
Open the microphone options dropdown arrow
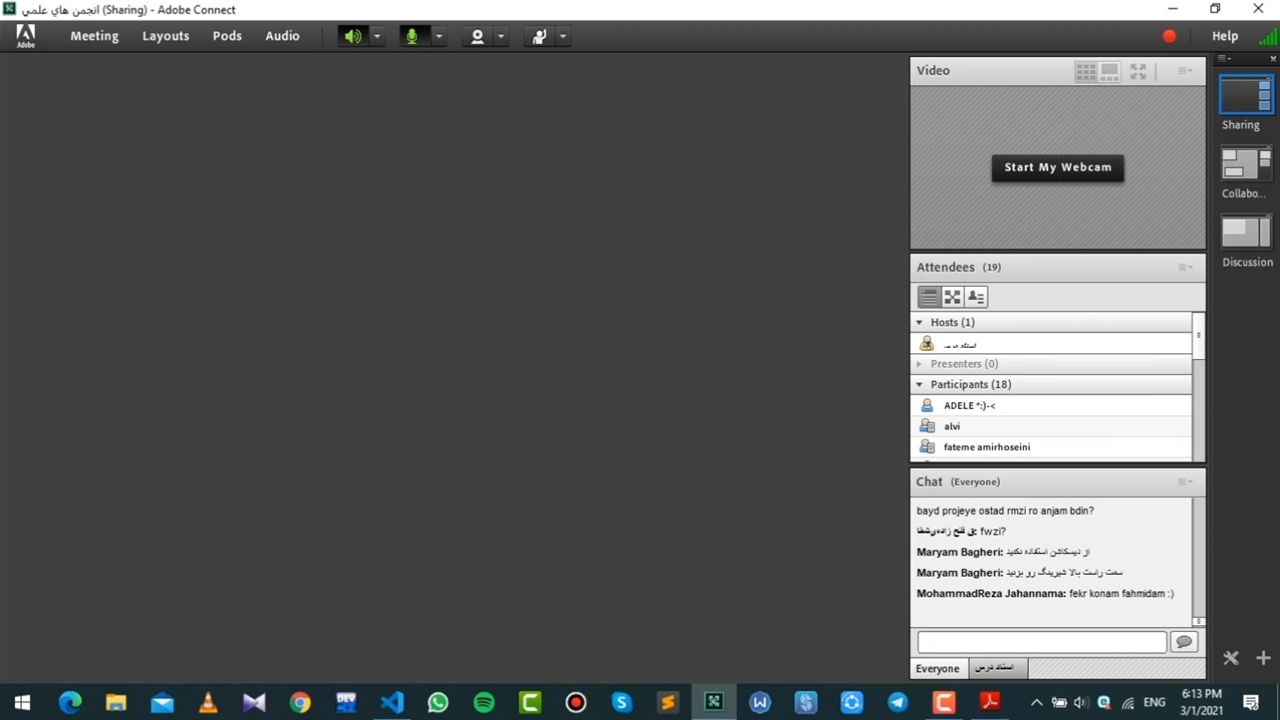[x=438, y=36]
